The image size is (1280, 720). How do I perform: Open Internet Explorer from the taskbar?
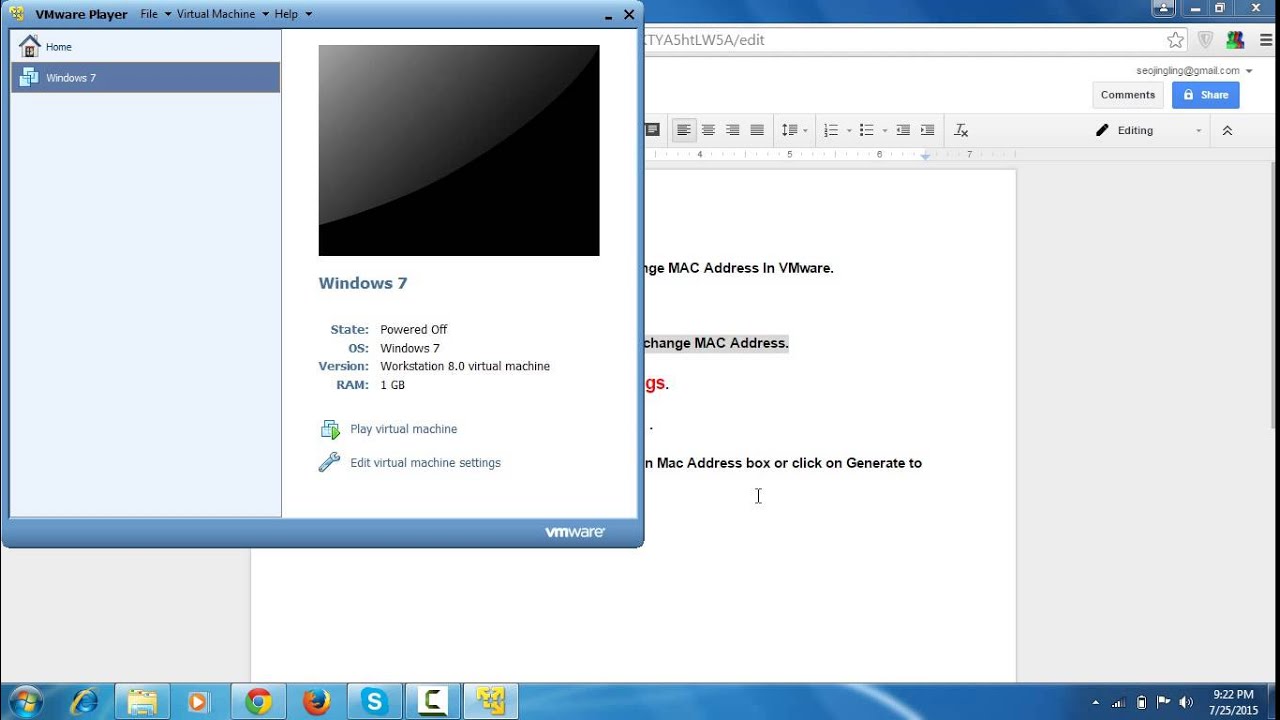[x=85, y=702]
